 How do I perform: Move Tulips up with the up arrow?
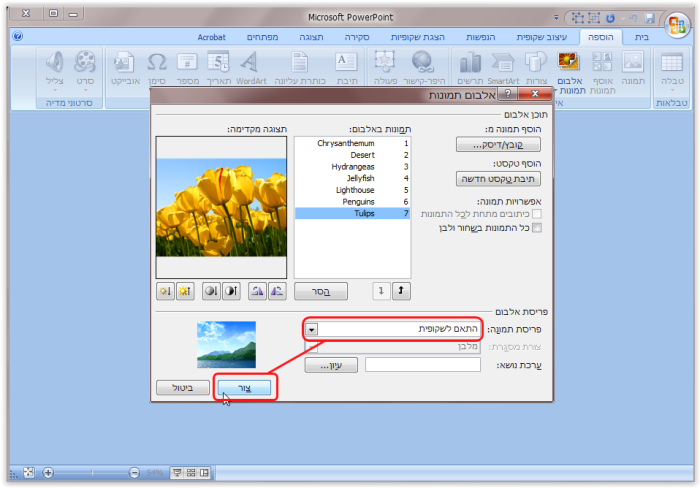click(x=403, y=291)
